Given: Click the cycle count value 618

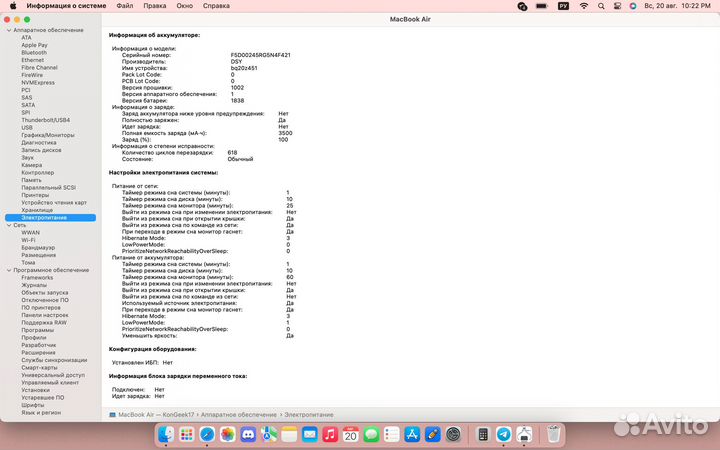Looking at the screenshot, I should (x=232, y=152).
